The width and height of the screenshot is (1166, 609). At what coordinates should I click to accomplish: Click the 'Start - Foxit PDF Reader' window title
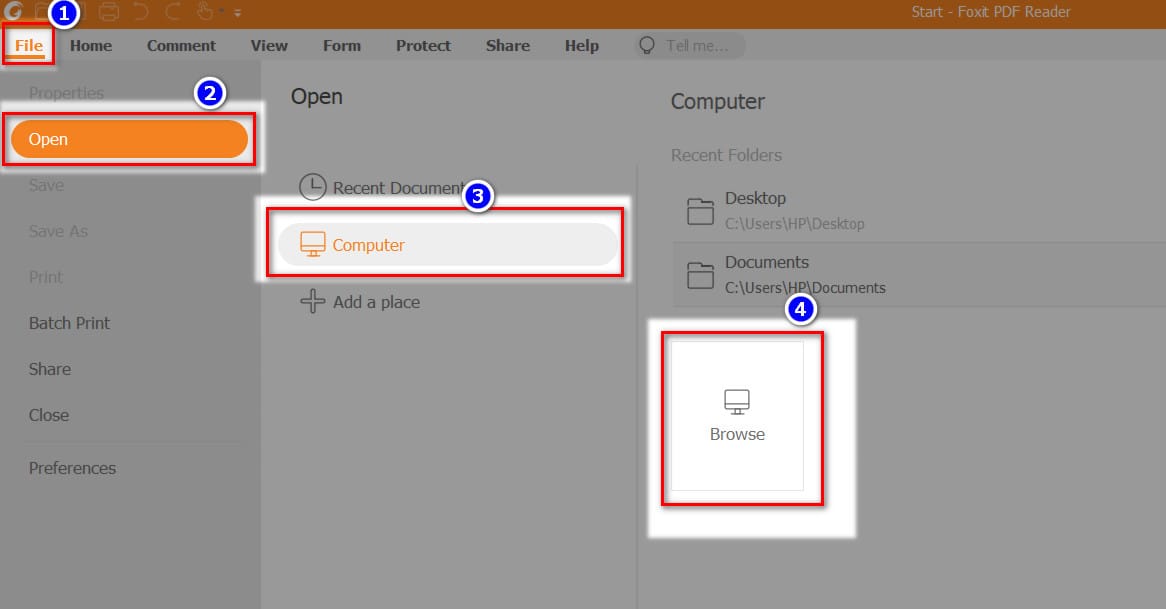click(991, 12)
